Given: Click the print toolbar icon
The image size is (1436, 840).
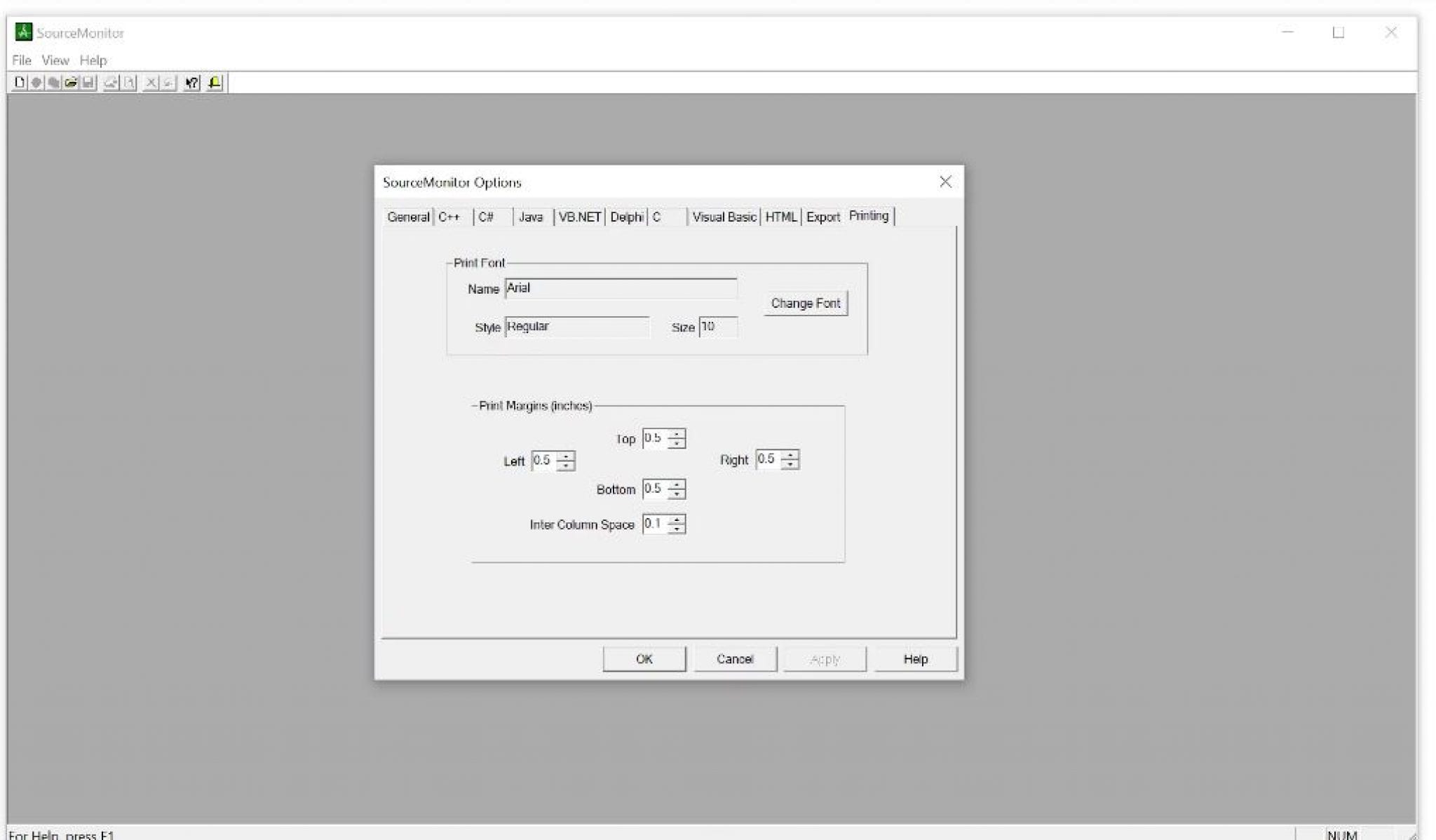Looking at the screenshot, I should [x=110, y=83].
